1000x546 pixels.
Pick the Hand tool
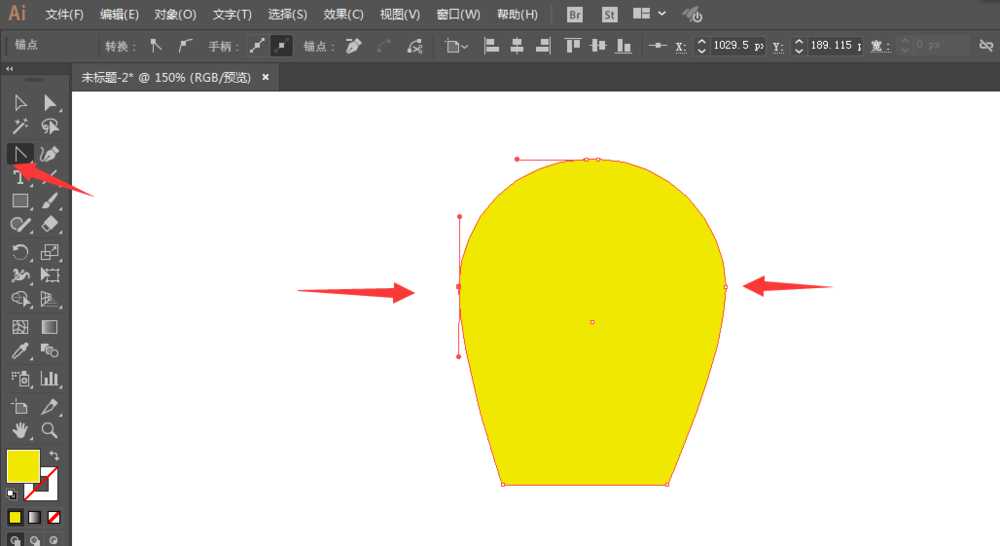(20, 431)
